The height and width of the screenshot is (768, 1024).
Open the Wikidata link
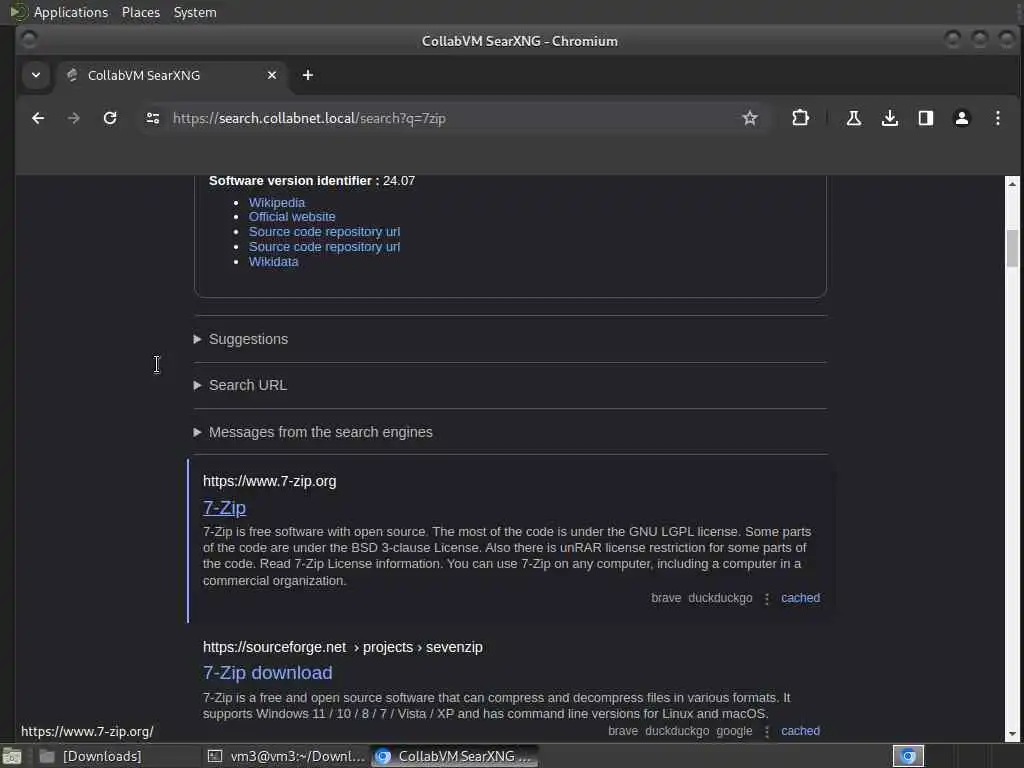(274, 262)
